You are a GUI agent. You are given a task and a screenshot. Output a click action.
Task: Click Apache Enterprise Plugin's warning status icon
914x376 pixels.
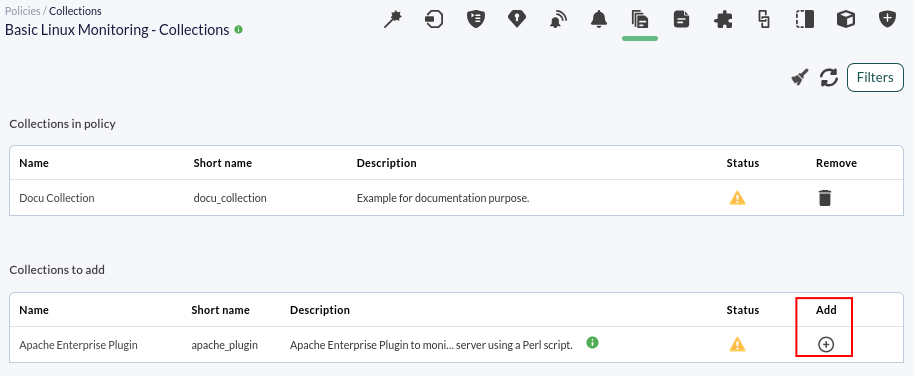pos(737,345)
